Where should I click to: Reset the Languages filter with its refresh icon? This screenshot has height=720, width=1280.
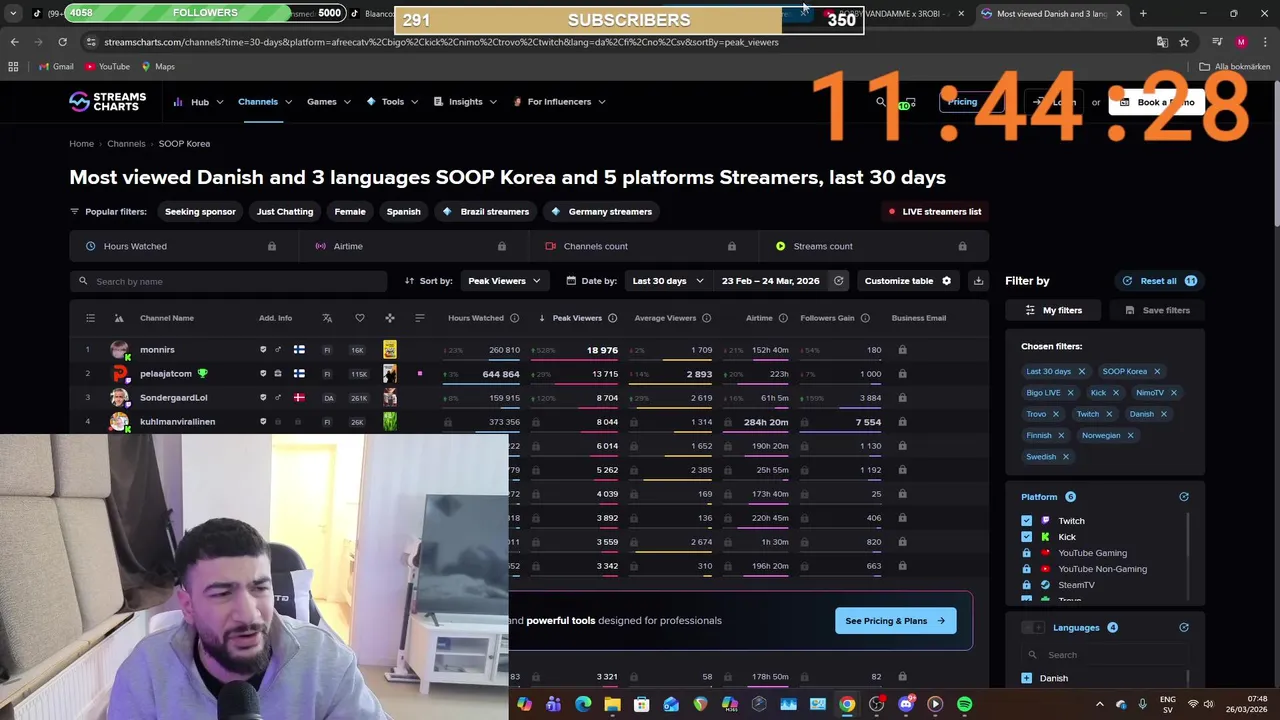coord(1184,628)
